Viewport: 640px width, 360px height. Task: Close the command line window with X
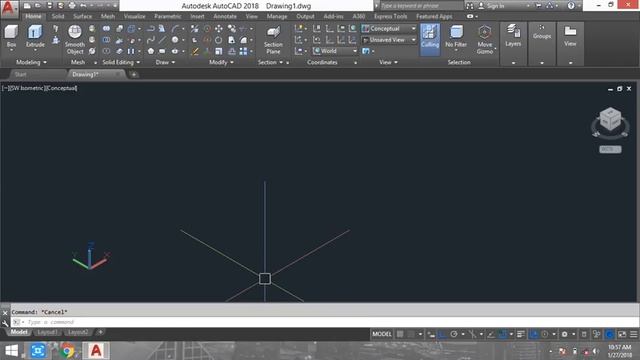point(5,313)
